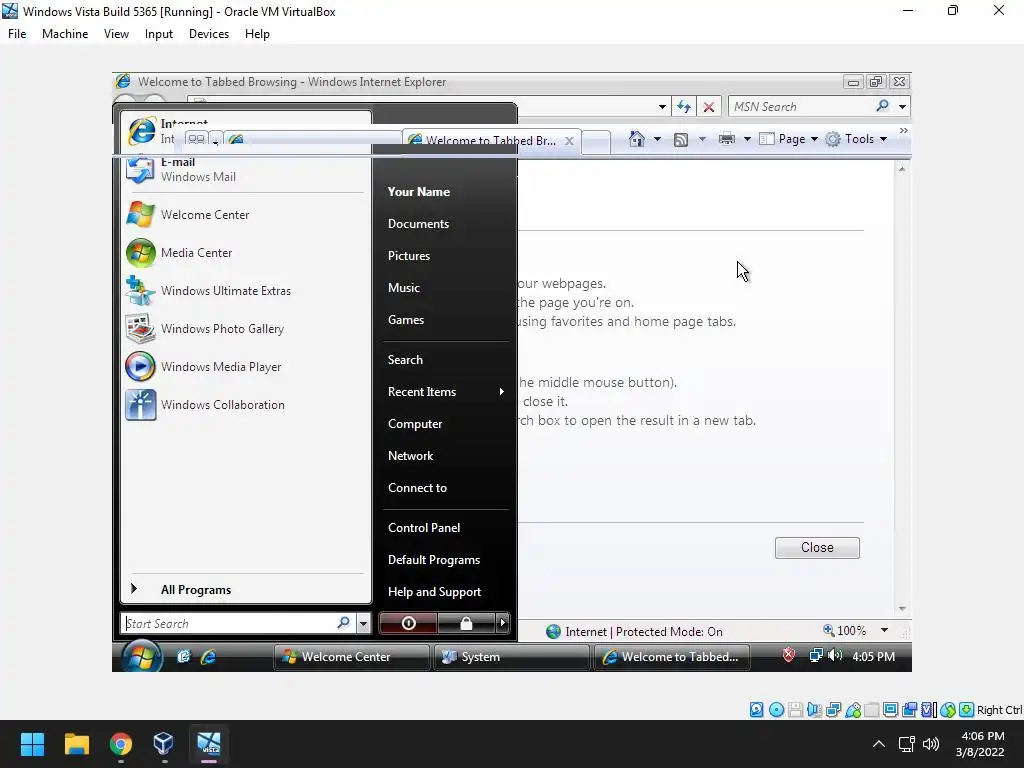
Task: Open the VirtualBox Machine menu
Action: (65, 34)
